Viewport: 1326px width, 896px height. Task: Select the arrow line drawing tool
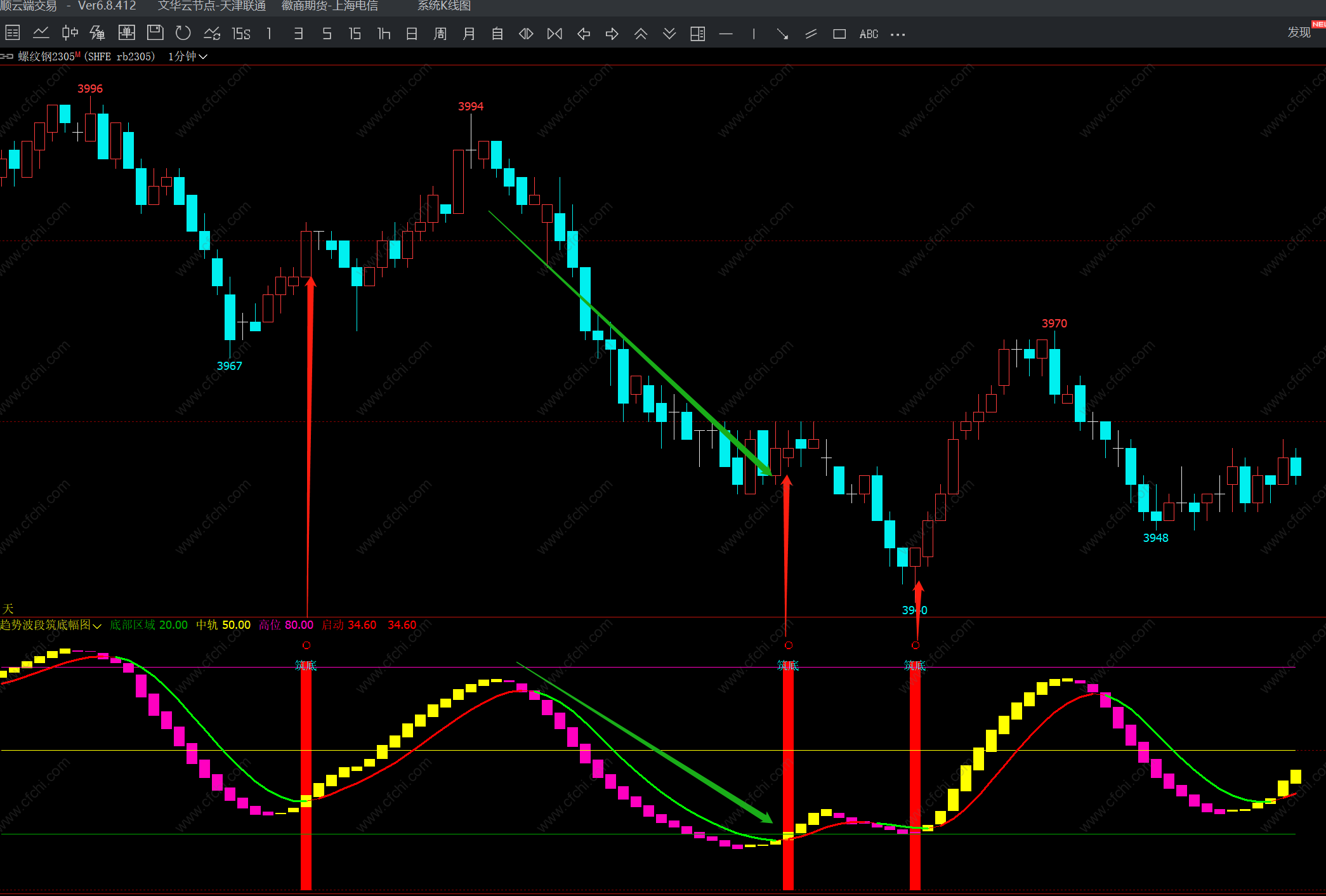[x=782, y=34]
